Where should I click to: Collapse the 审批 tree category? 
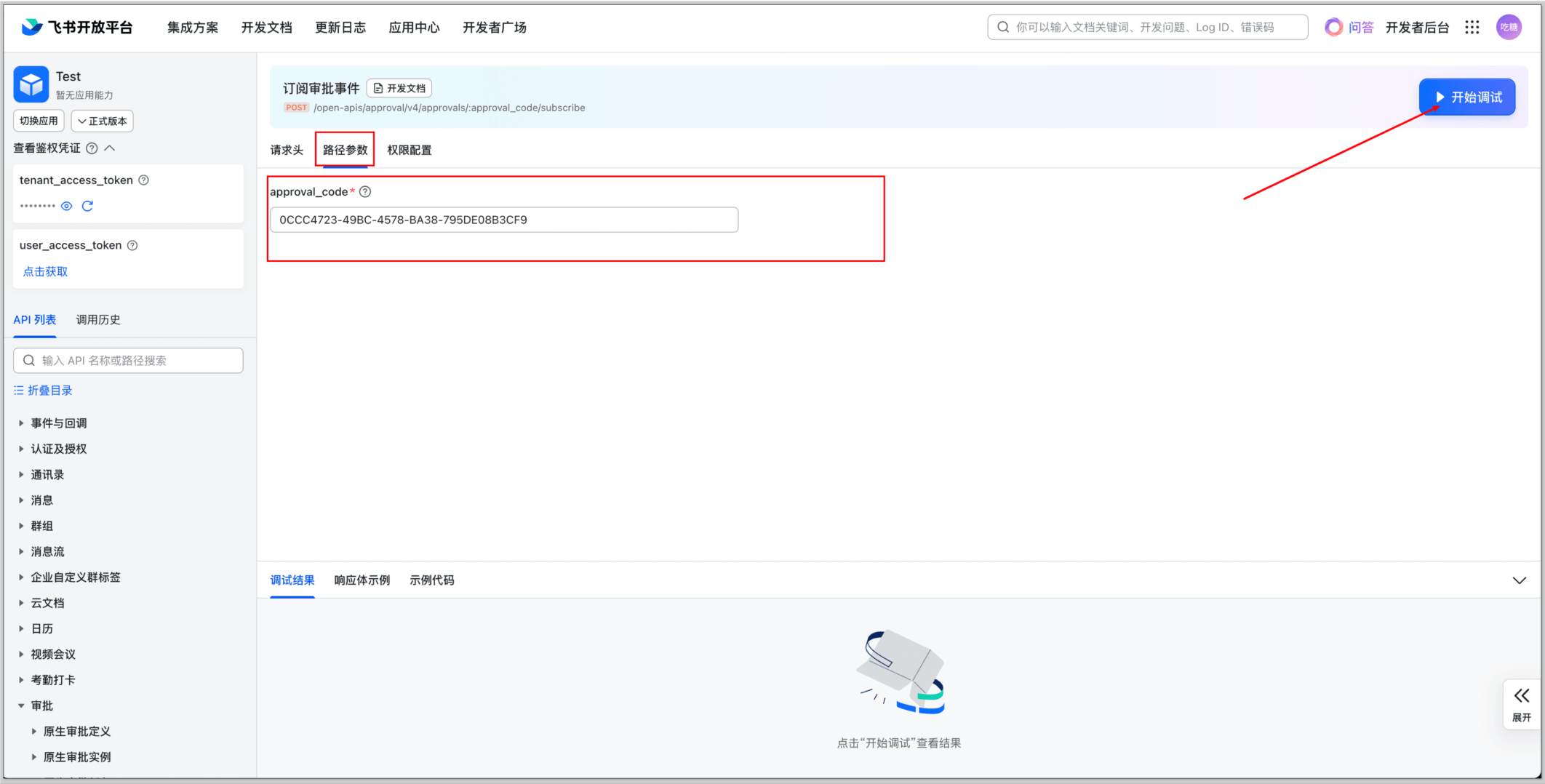coord(21,705)
